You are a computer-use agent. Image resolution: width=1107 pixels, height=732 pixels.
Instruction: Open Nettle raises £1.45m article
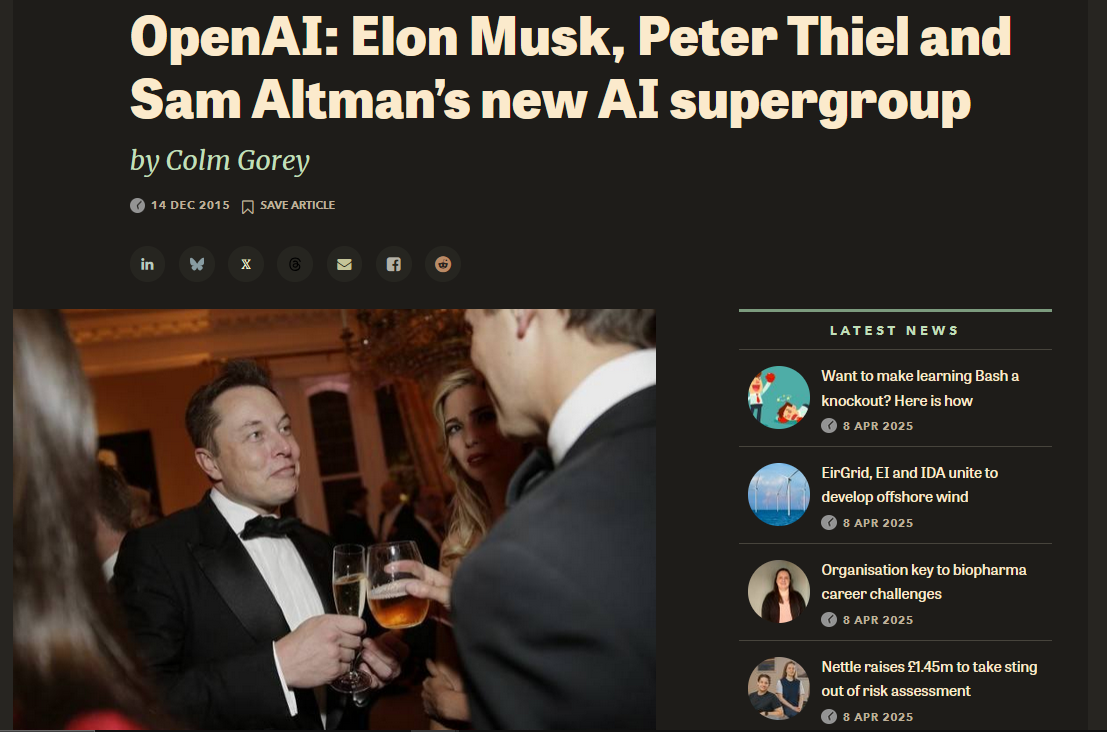coord(929,678)
